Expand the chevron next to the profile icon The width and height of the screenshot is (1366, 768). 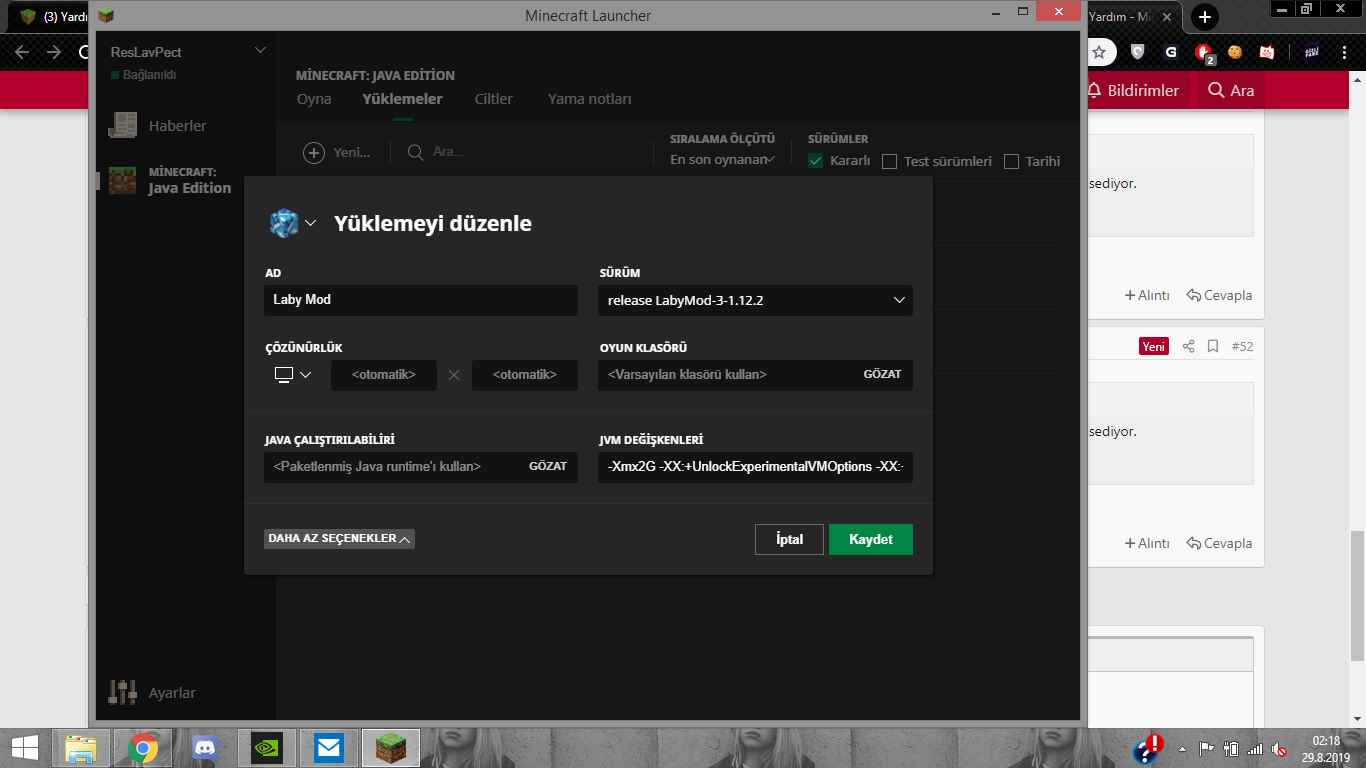click(x=311, y=223)
